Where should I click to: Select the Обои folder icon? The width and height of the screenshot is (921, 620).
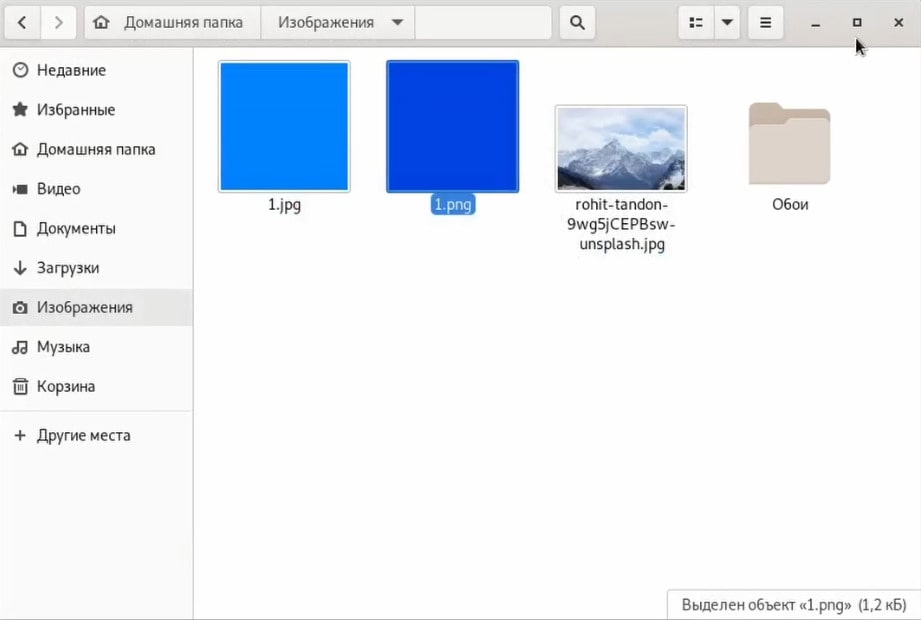pyautogui.click(x=789, y=144)
